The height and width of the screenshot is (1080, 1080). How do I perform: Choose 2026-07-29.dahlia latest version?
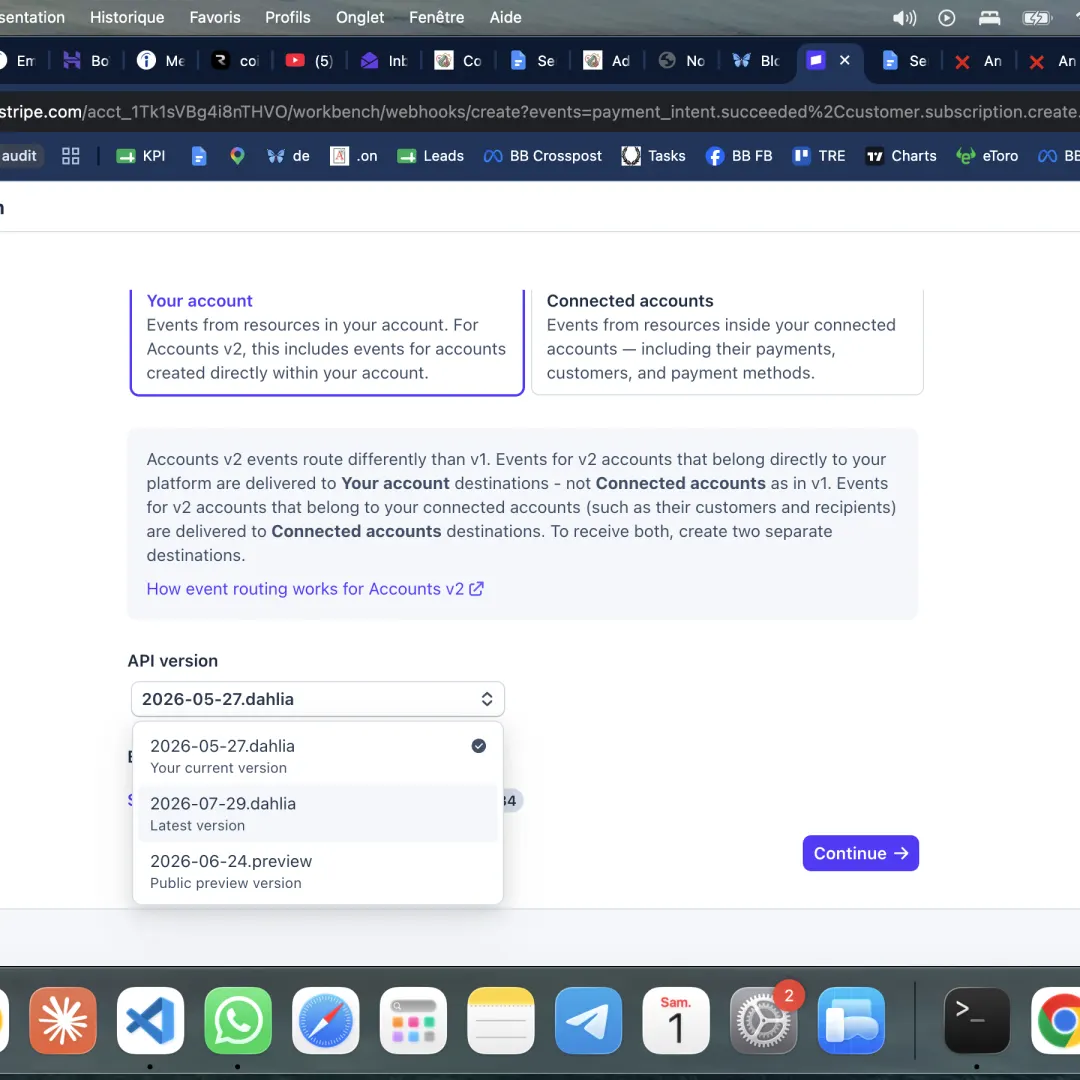click(x=318, y=813)
